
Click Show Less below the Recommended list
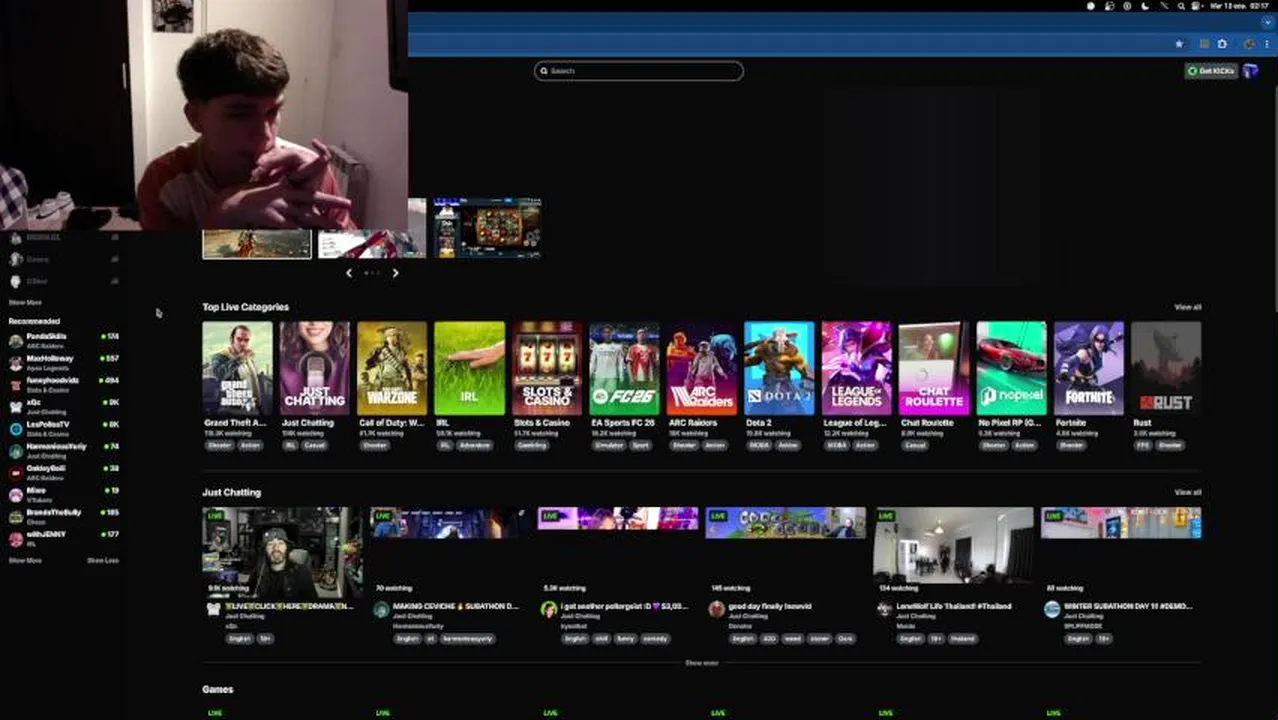pos(103,560)
